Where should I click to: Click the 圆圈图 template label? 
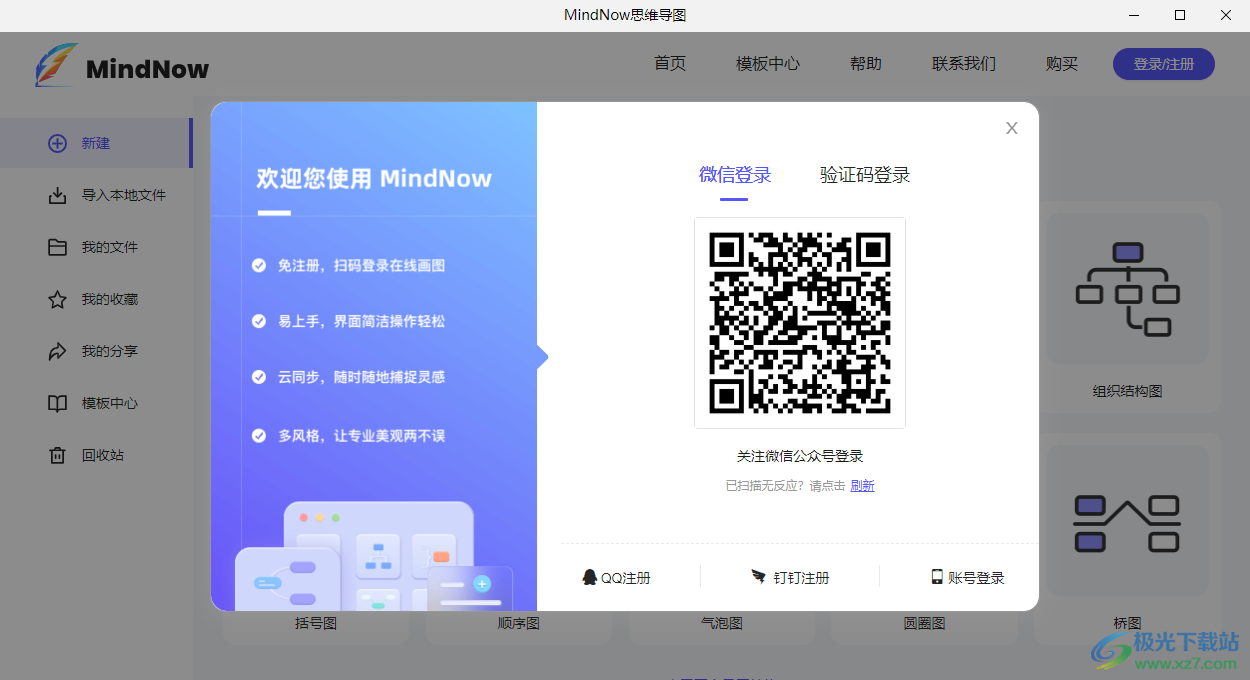pos(925,623)
